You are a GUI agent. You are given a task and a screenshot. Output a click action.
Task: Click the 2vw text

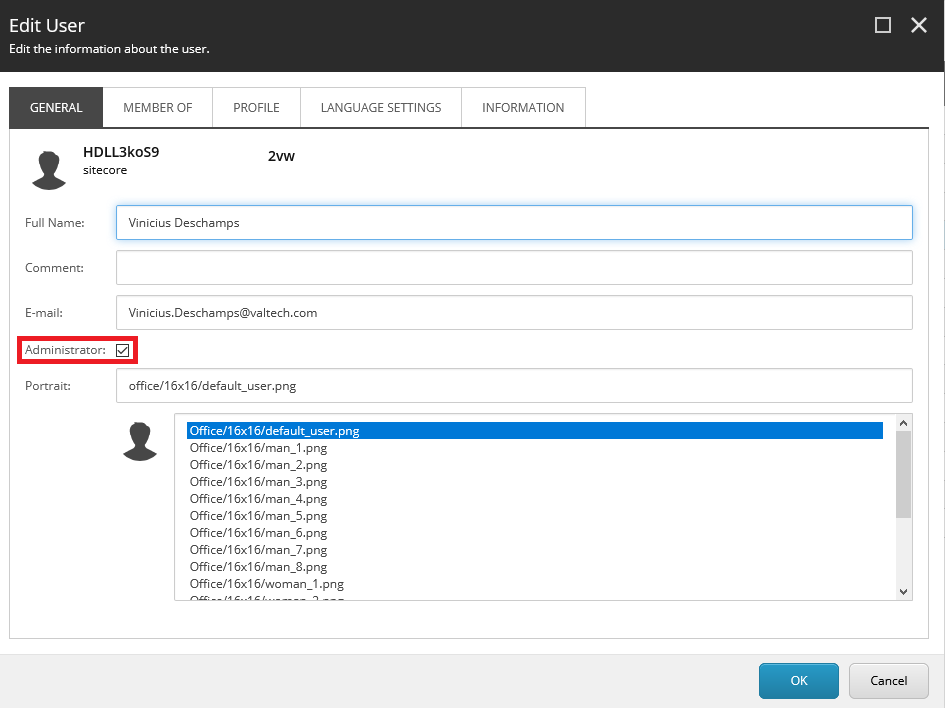point(281,156)
